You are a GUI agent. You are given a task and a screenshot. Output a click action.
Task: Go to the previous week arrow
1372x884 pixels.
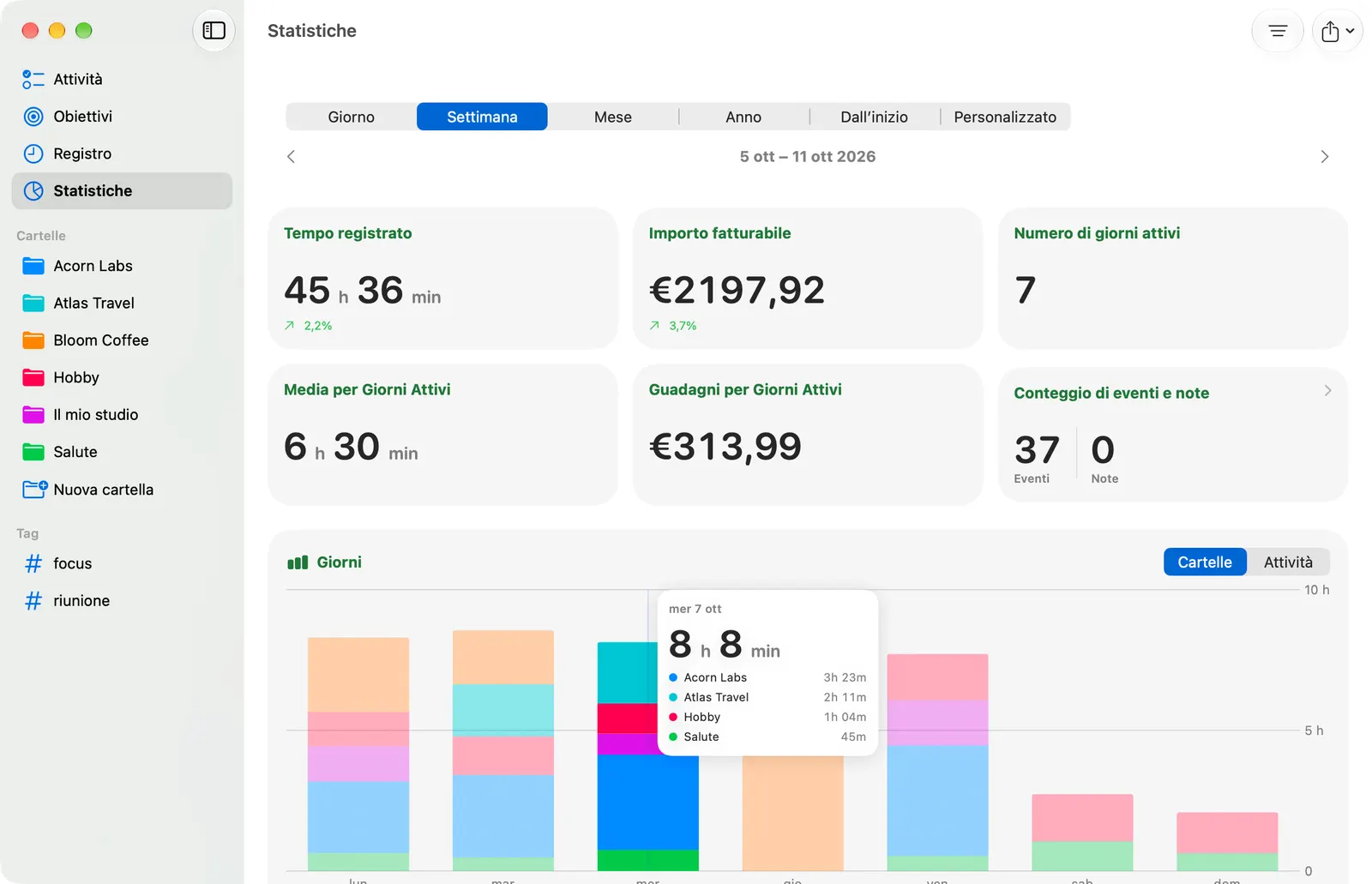(x=291, y=156)
